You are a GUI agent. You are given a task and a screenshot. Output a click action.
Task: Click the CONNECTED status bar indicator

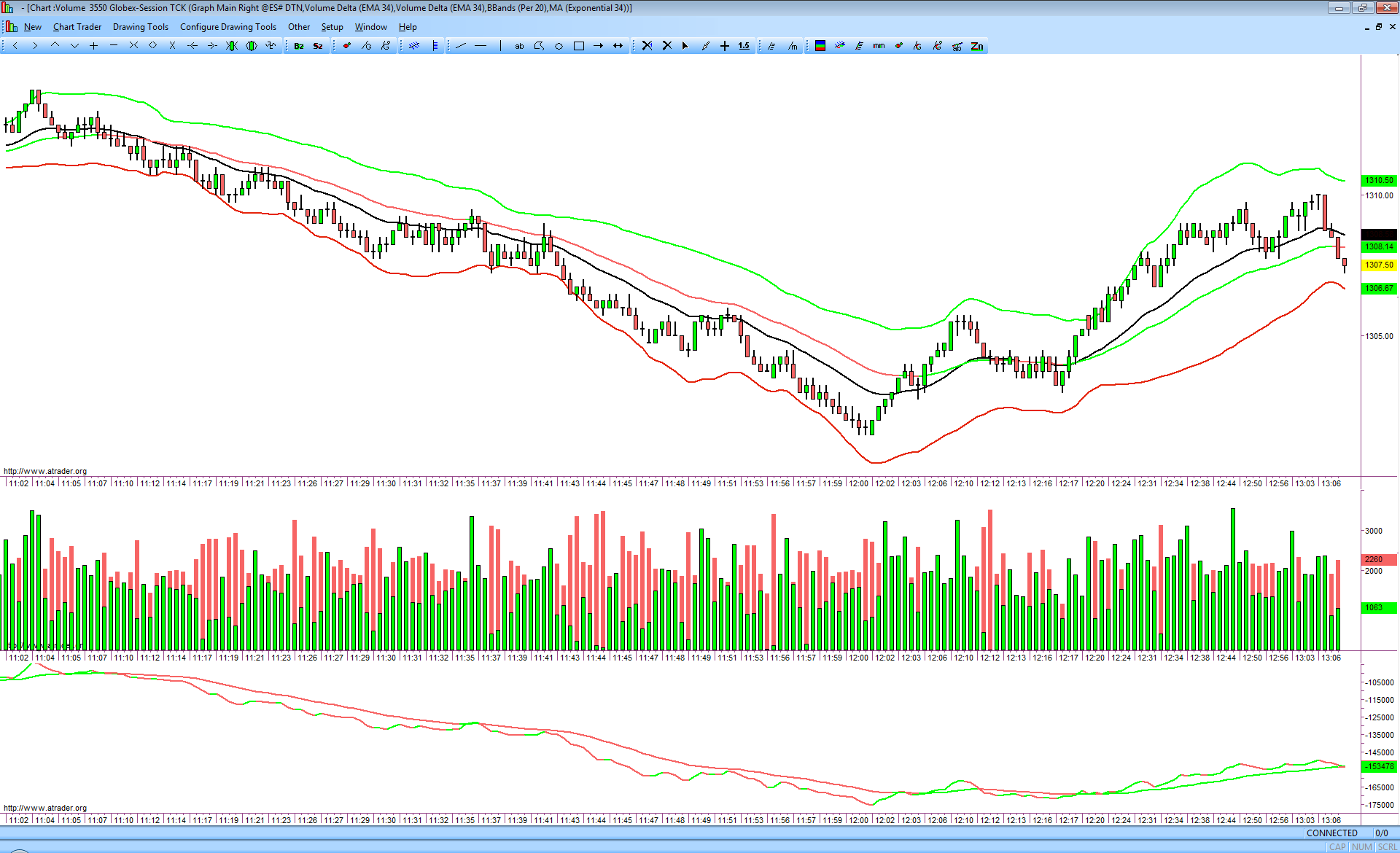(x=1332, y=833)
